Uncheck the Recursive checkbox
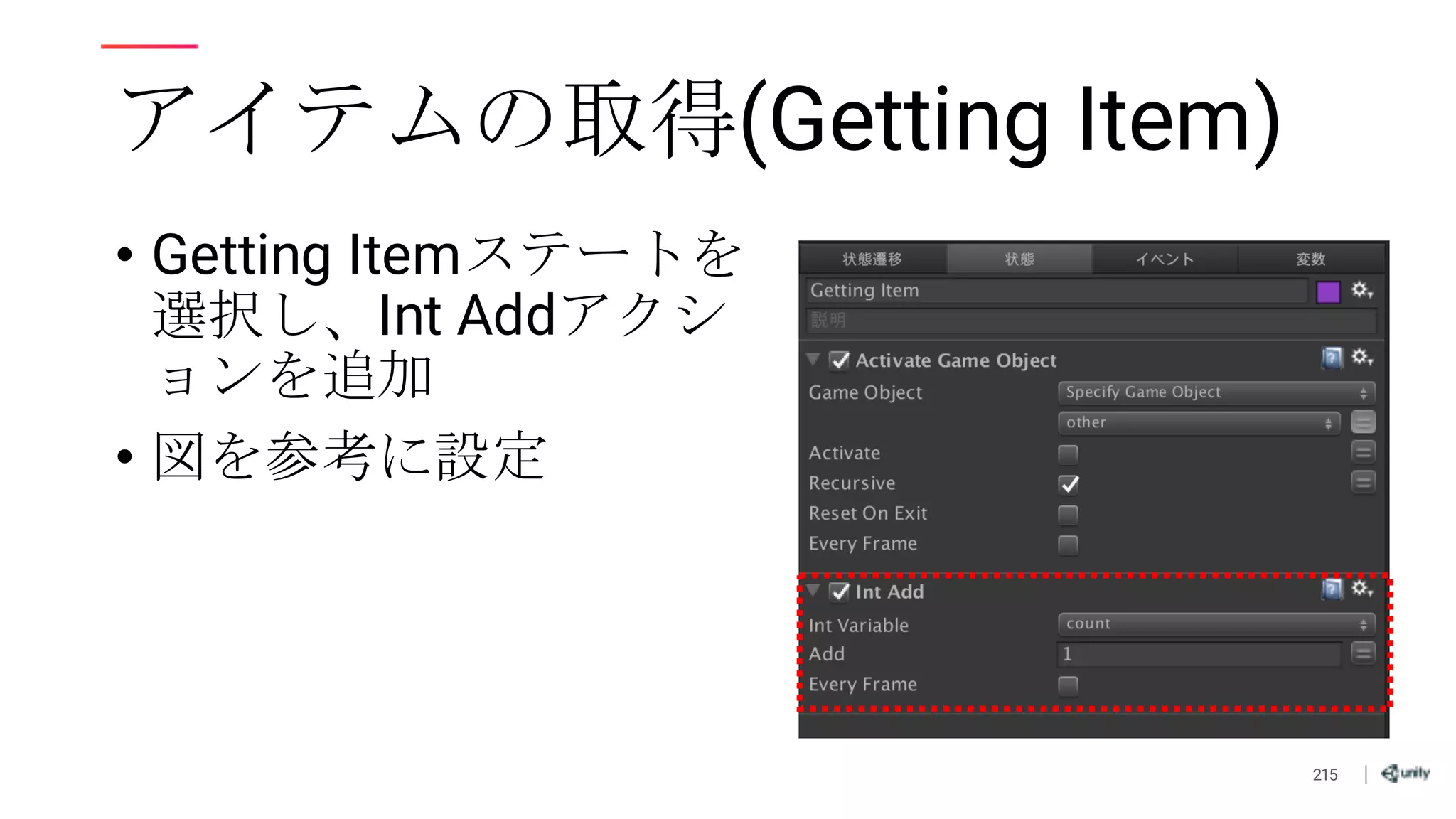This screenshot has width=1456, height=819. tap(1068, 484)
